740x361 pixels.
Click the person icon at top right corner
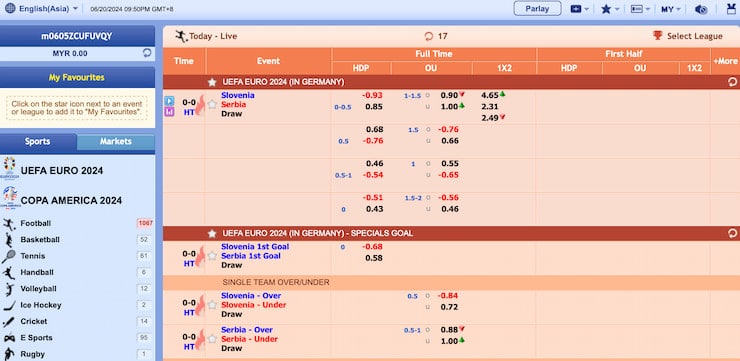(x=731, y=9)
